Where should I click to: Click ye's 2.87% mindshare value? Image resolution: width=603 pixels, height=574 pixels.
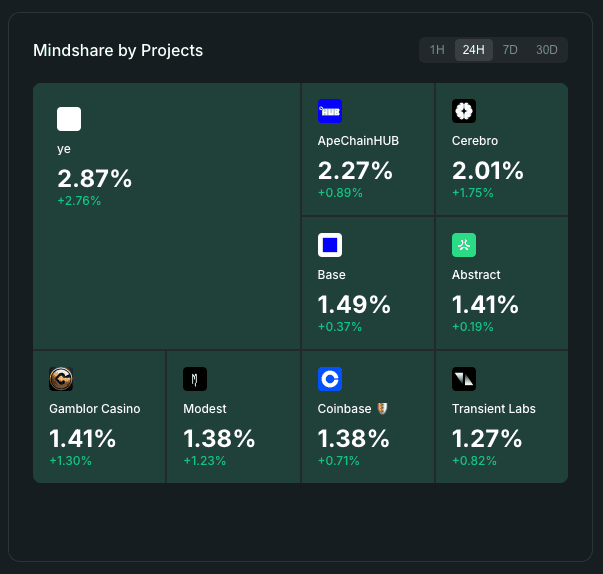(94, 179)
